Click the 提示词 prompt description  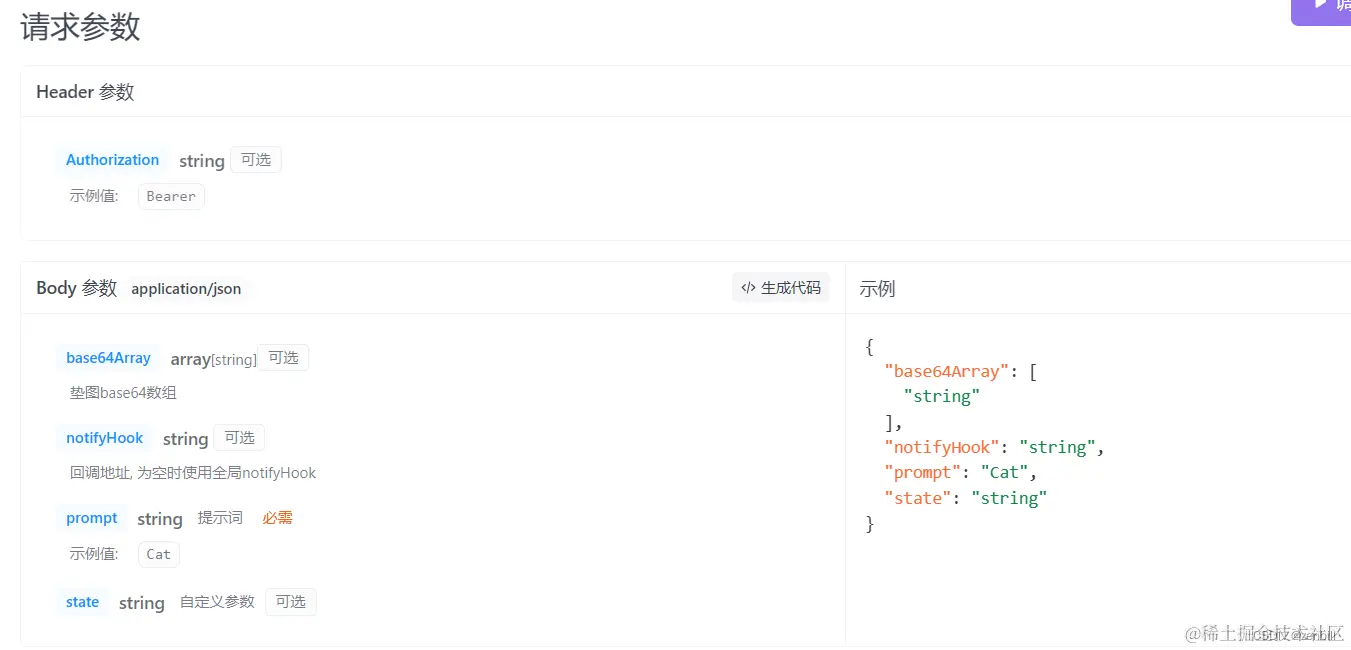coord(220,518)
